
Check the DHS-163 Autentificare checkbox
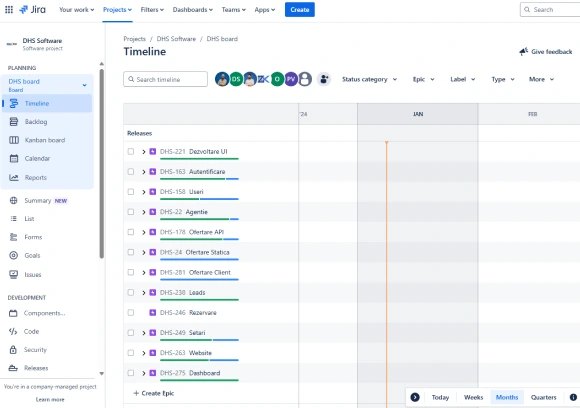(131, 172)
